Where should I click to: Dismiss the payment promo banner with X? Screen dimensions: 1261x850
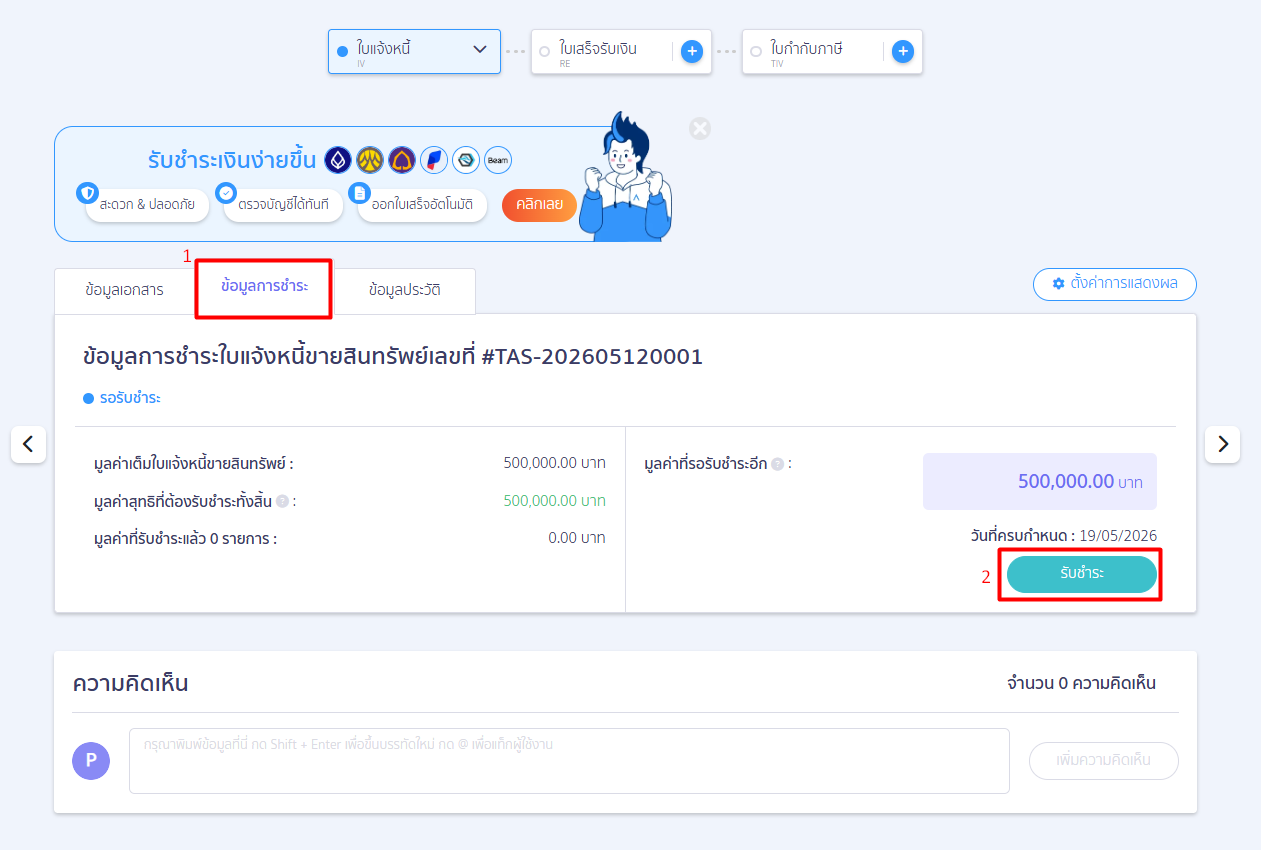(700, 129)
